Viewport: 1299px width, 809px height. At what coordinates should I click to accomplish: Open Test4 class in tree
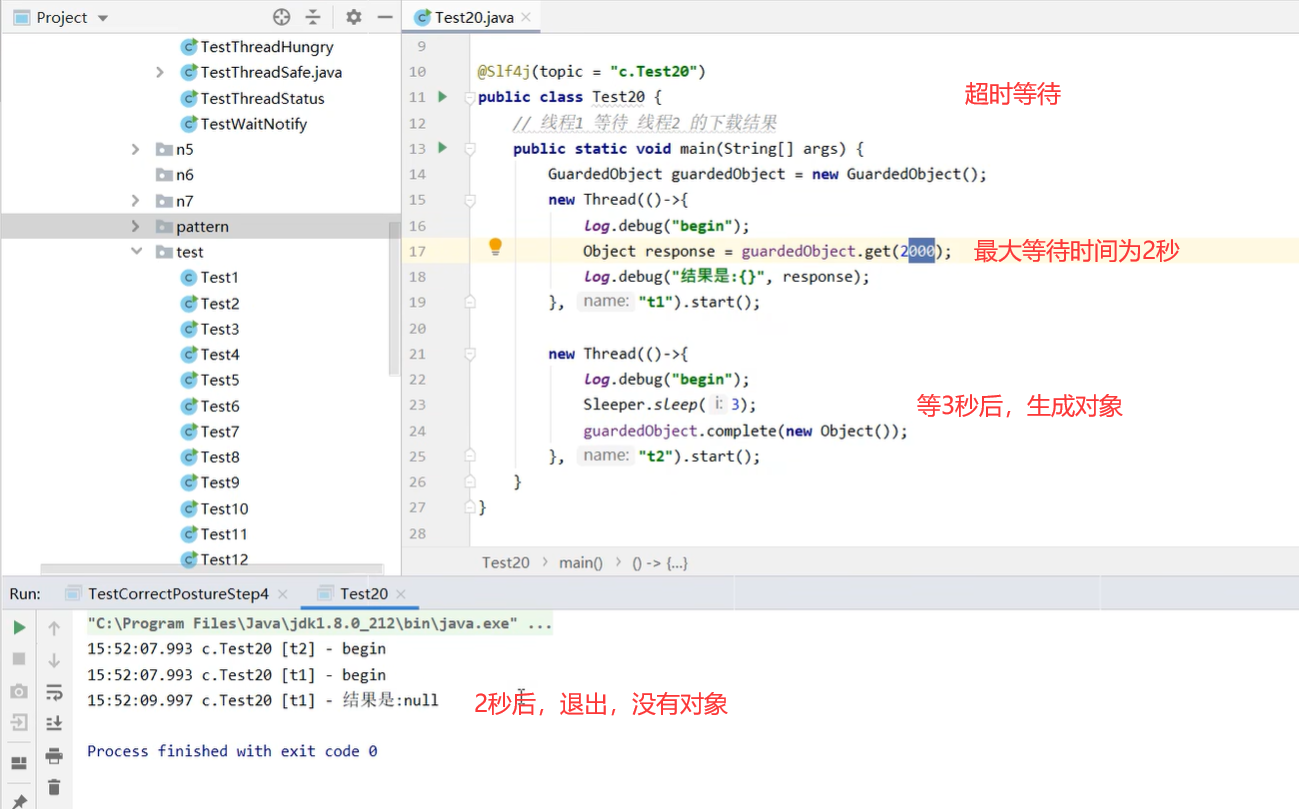point(210,354)
